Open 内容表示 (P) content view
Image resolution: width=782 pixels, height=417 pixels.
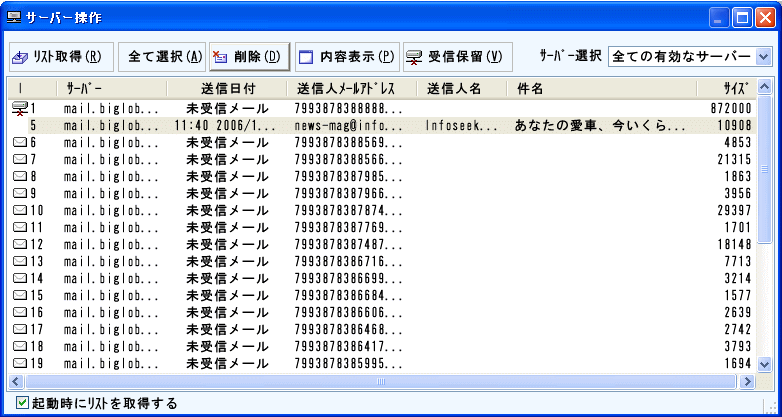click(x=346, y=57)
